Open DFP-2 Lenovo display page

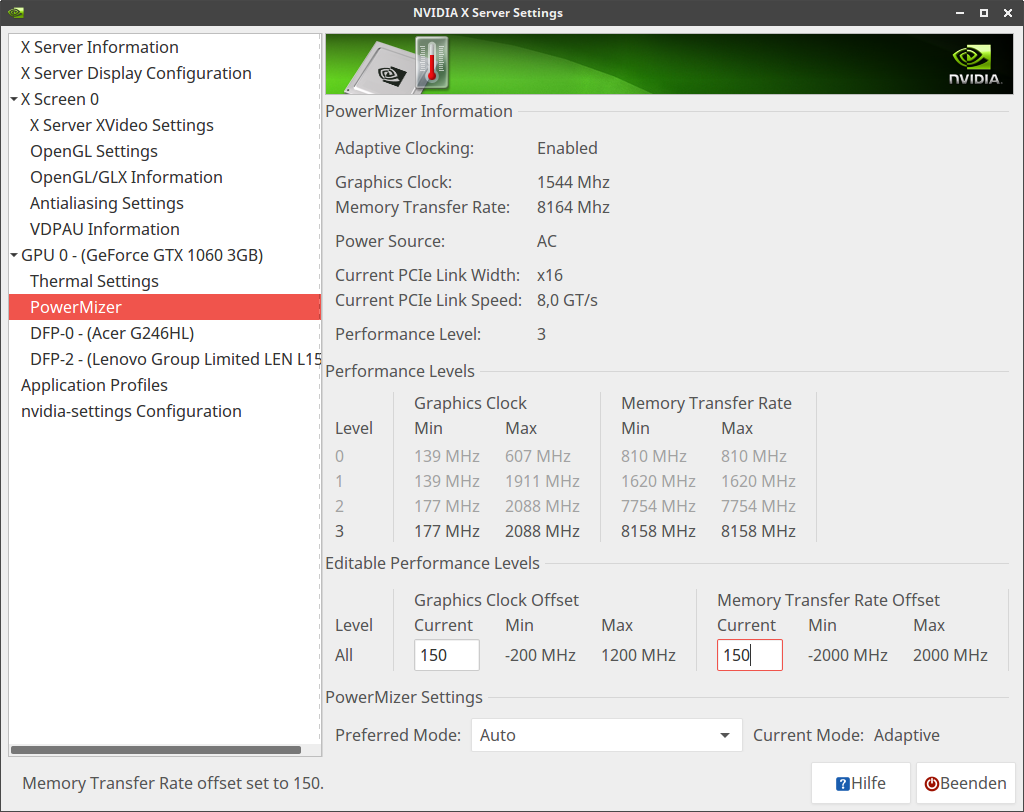point(175,359)
